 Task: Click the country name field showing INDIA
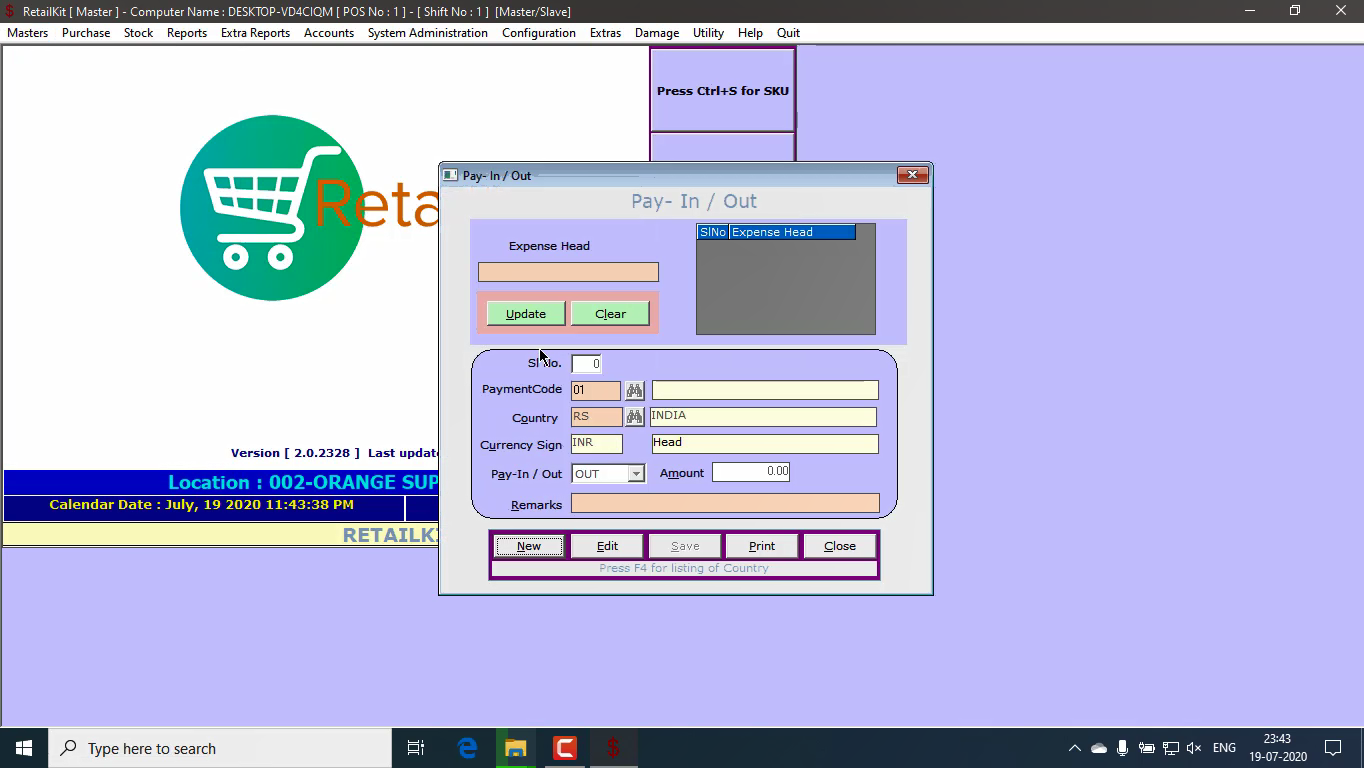click(763, 417)
